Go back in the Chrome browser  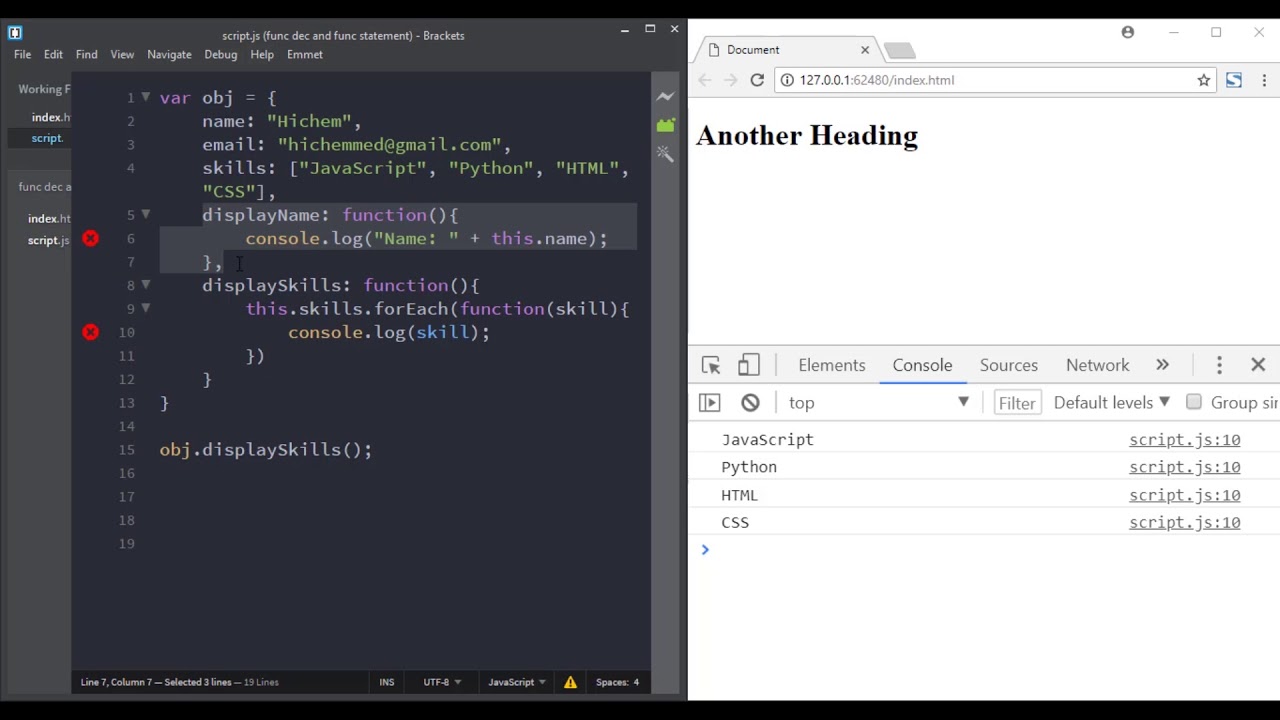[x=704, y=80]
